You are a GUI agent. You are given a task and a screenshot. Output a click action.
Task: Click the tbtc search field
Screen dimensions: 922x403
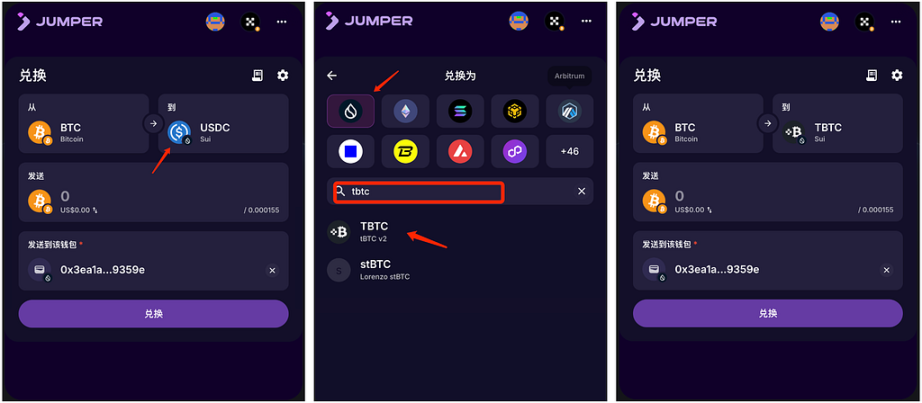(x=419, y=192)
